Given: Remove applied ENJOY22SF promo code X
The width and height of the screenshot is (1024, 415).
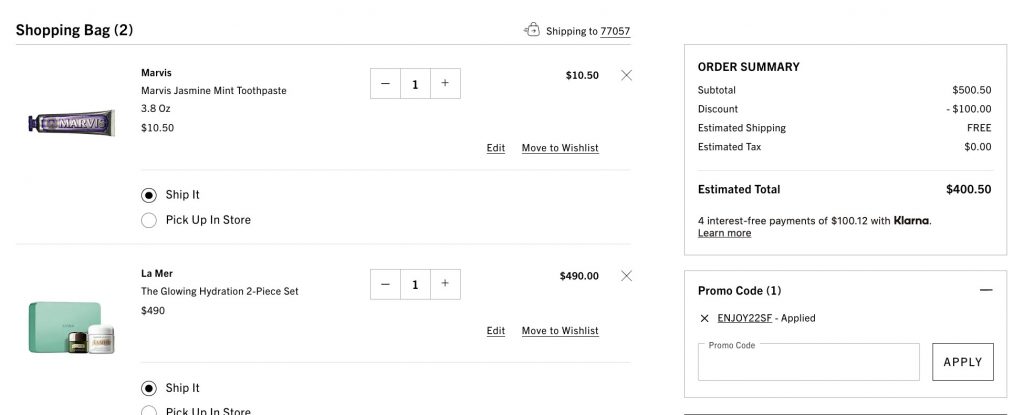Looking at the screenshot, I should tap(705, 318).
